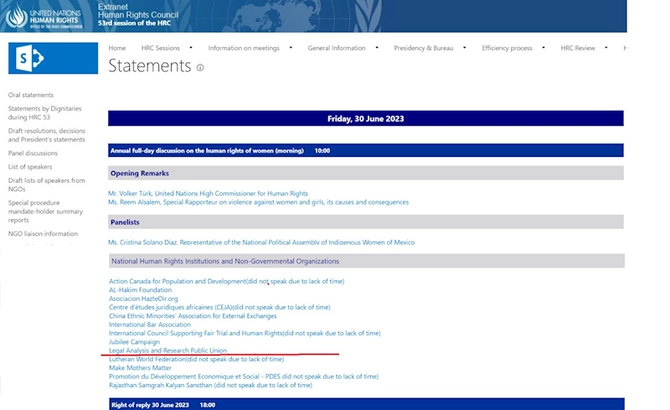Open the info icon beside Statements heading

point(200,67)
